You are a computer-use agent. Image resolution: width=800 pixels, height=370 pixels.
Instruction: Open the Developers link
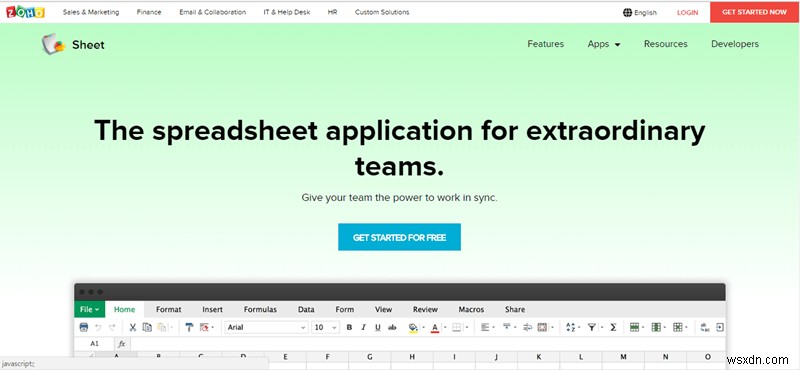click(735, 44)
